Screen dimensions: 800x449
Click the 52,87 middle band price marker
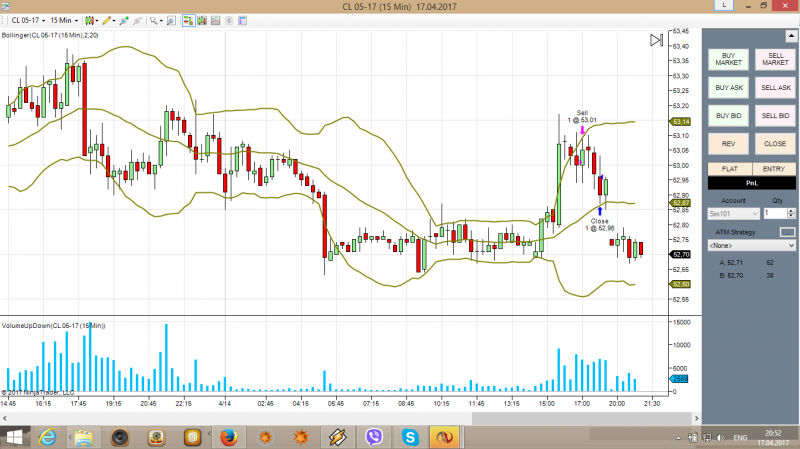[681, 203]
